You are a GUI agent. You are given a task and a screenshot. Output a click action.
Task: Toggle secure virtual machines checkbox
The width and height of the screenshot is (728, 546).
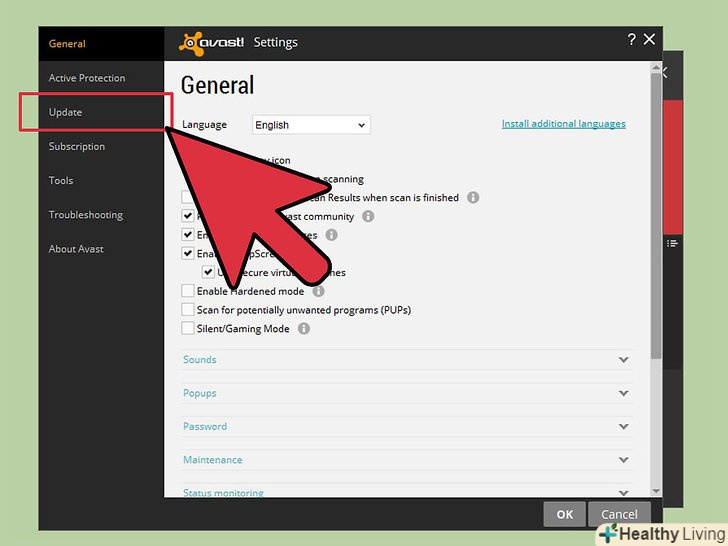click(x=208, y=272)
